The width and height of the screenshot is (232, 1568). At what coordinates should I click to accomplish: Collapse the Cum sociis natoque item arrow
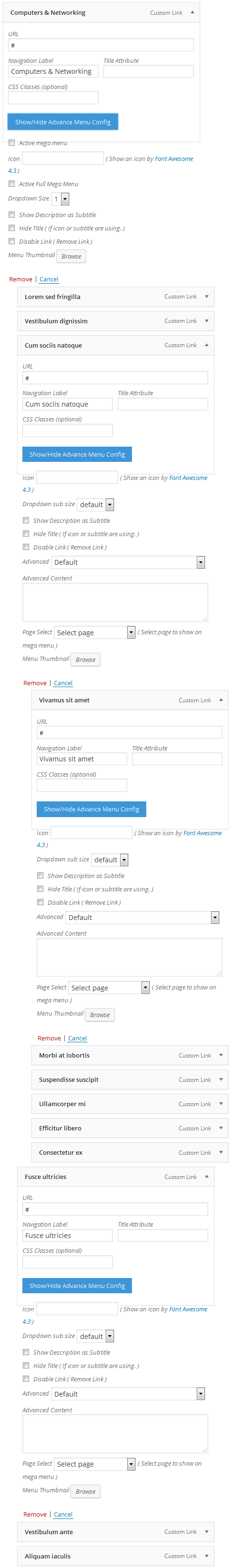[207, 345]
